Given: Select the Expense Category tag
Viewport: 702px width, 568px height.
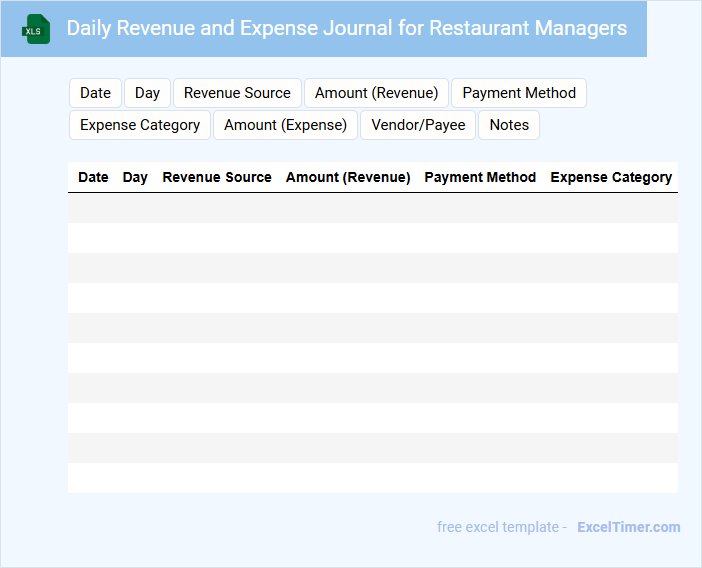Looking at the screenshot, I should (139, 125).
